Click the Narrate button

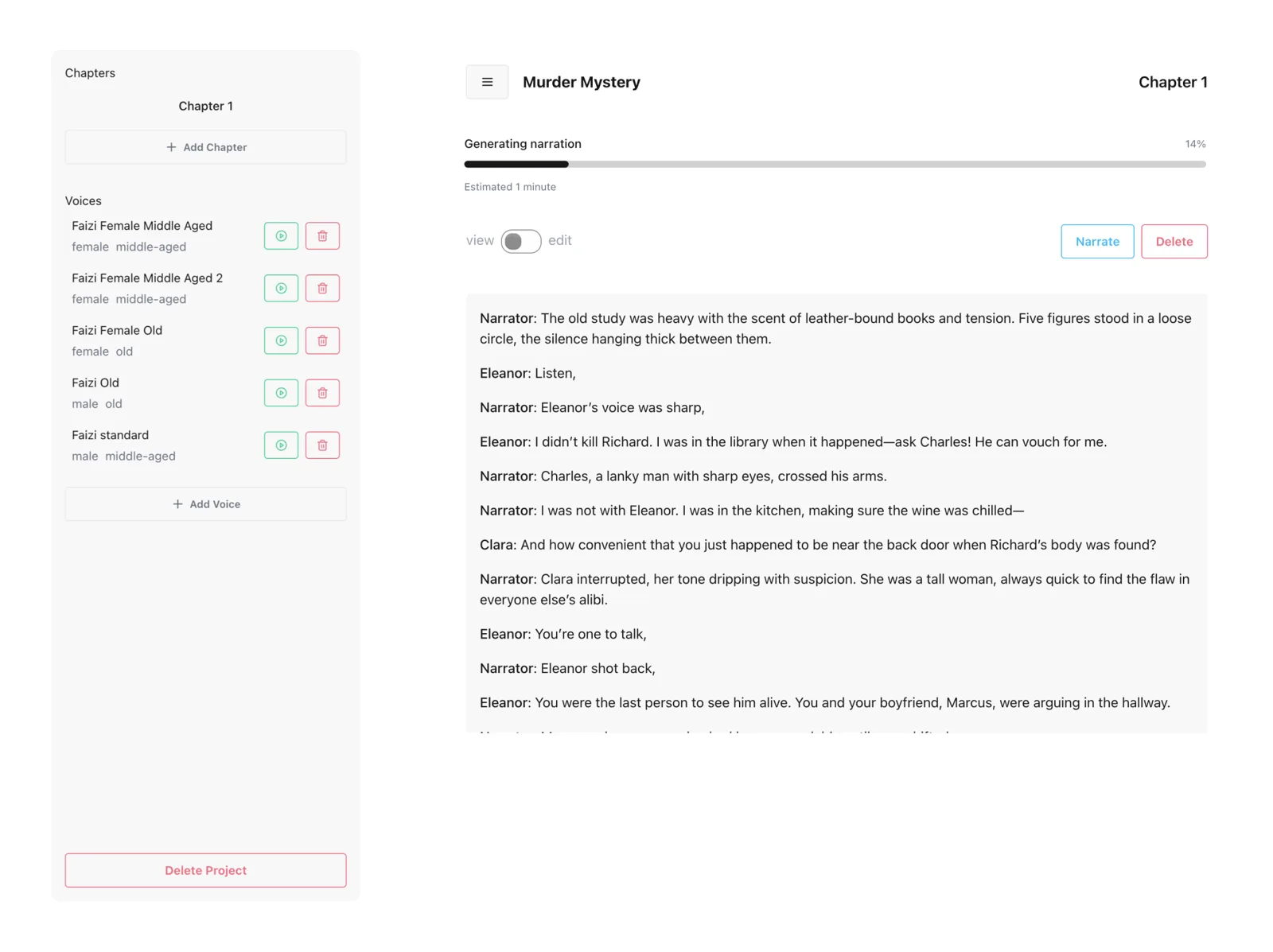click(1097, 242)
